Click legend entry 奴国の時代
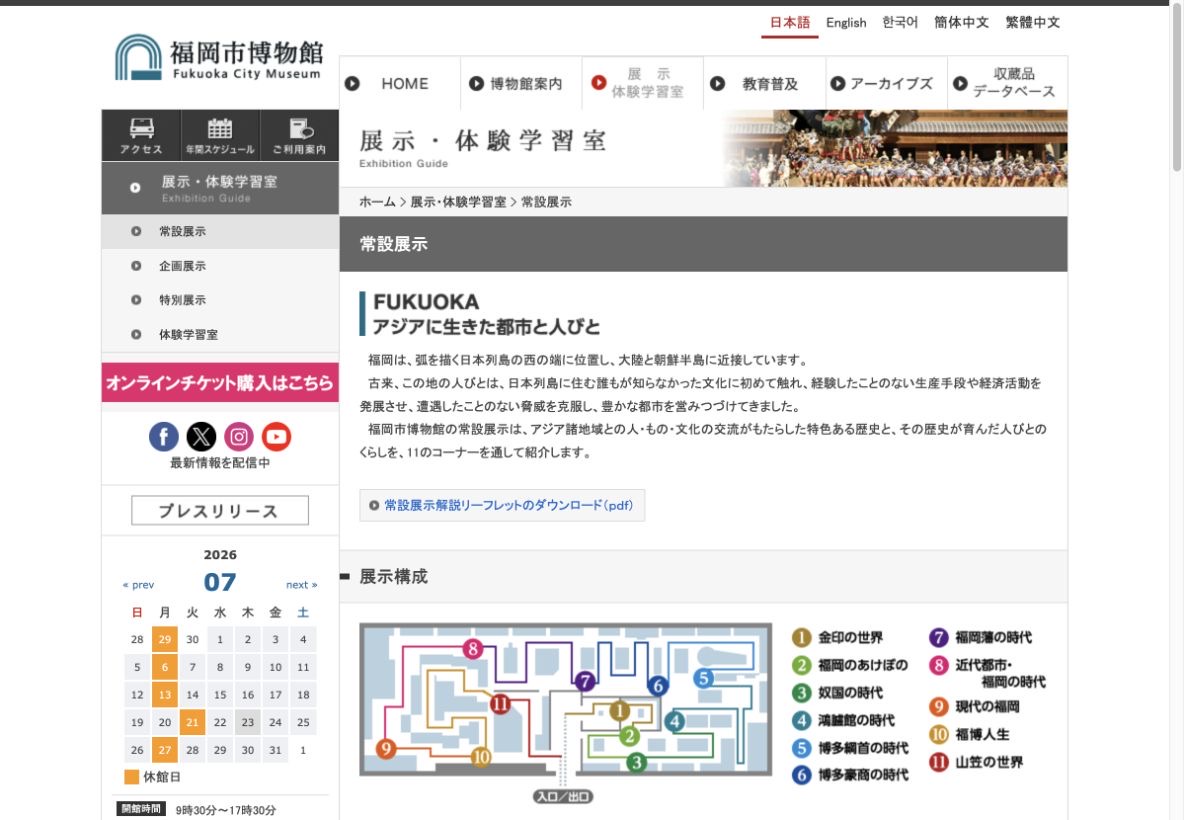Viewport: 1184px width, 820px height. pos(837,692)
